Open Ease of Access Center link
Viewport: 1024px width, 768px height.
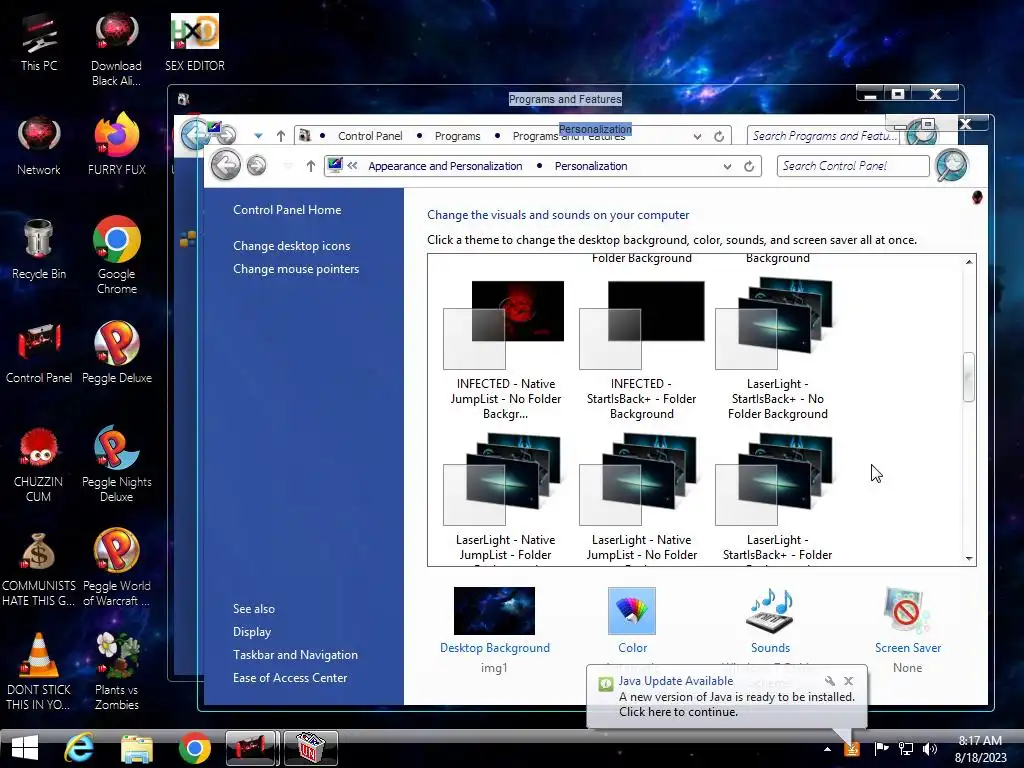(290, 677)
